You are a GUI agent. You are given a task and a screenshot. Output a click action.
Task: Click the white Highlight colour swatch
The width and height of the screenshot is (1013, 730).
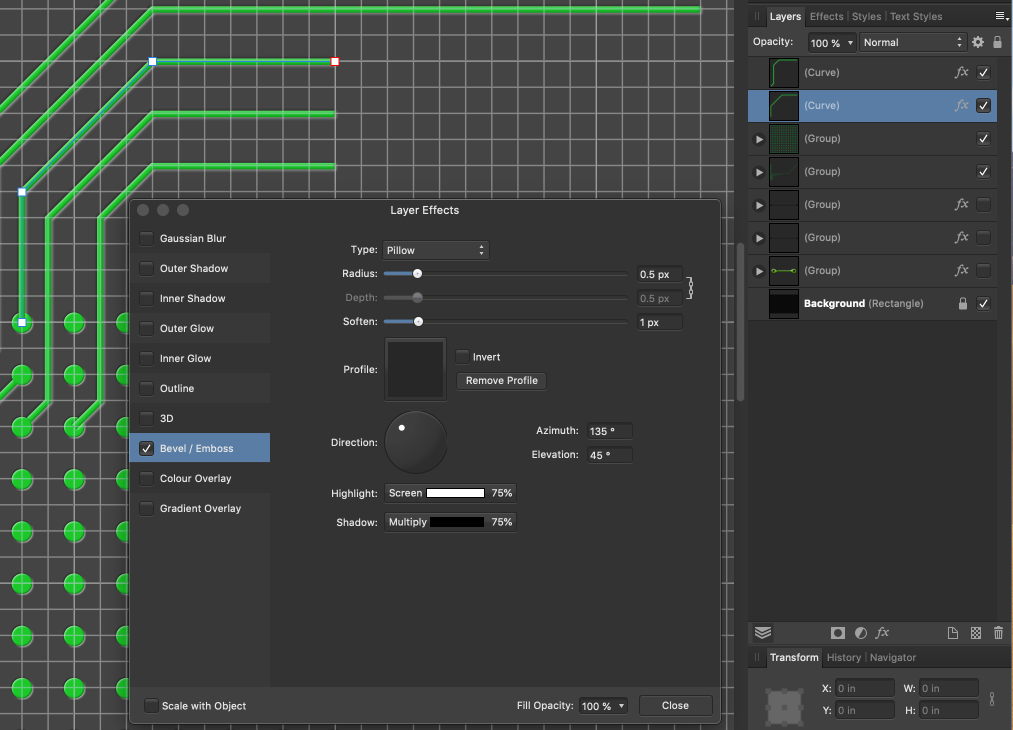coord(455,493)
